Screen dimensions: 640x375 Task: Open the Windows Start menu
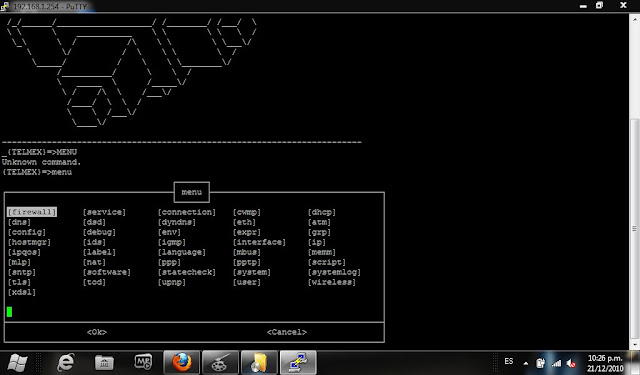(x=17, y=362)
